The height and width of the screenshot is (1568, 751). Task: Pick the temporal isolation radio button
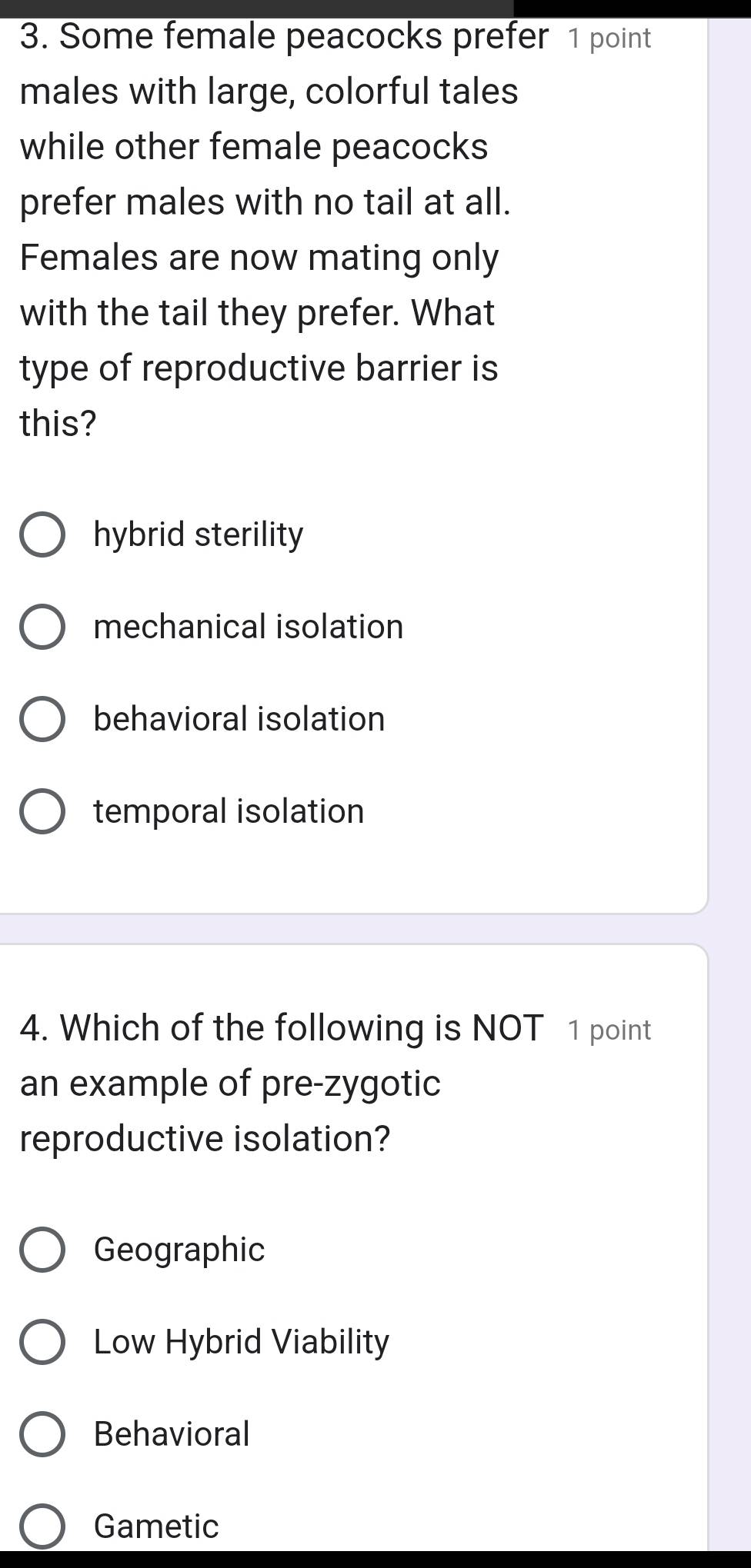point(42,811)
